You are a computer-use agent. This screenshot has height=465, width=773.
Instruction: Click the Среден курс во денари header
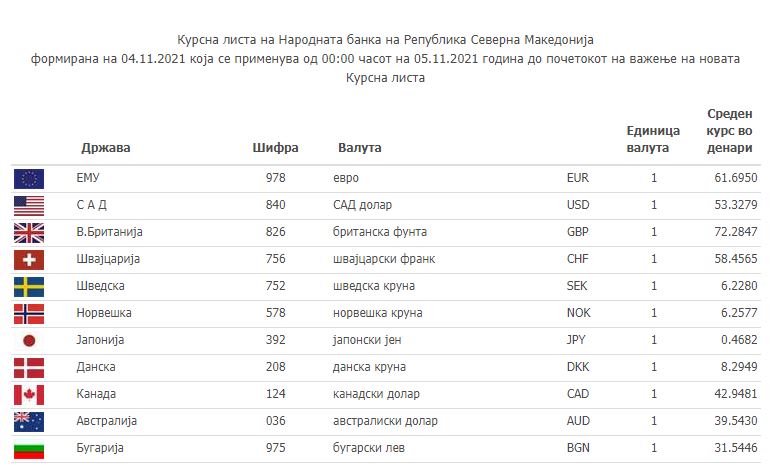730,131
